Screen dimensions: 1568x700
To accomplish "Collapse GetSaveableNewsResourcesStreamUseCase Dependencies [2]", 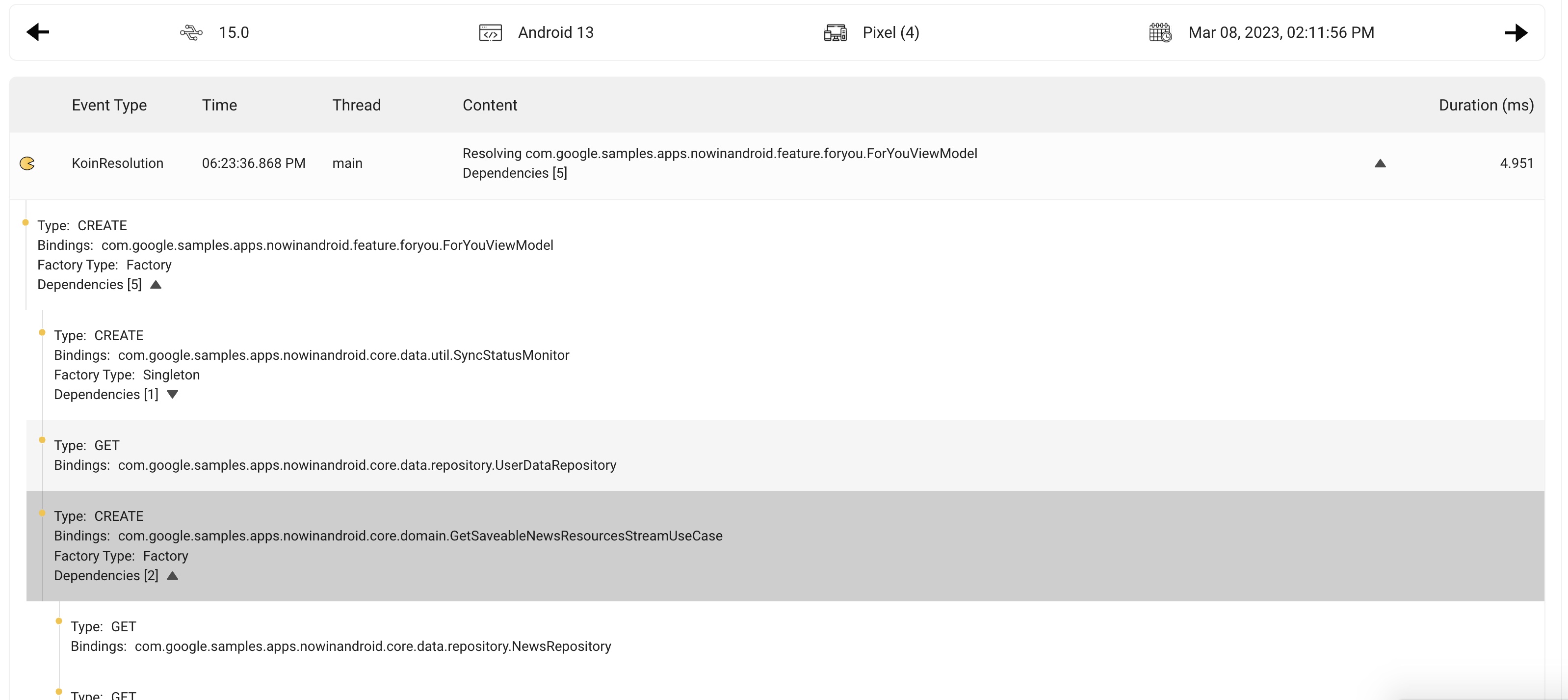I will tap(172, 576).
